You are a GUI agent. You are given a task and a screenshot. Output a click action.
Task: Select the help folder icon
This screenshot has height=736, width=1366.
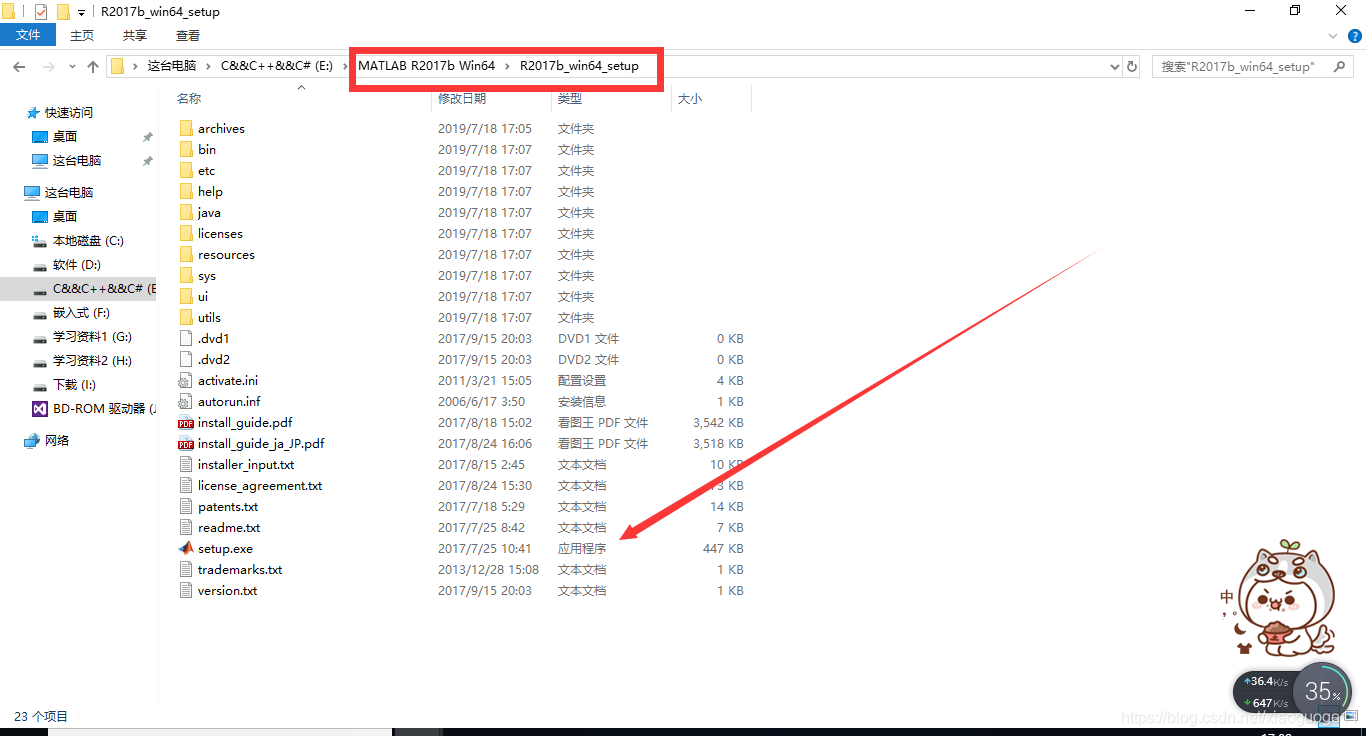[186, 191]
